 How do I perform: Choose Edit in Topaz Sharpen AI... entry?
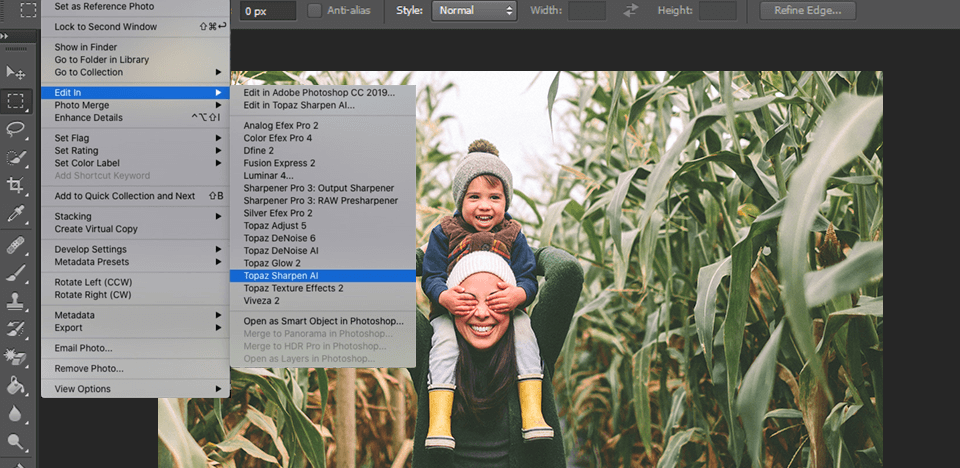(323, 105)
